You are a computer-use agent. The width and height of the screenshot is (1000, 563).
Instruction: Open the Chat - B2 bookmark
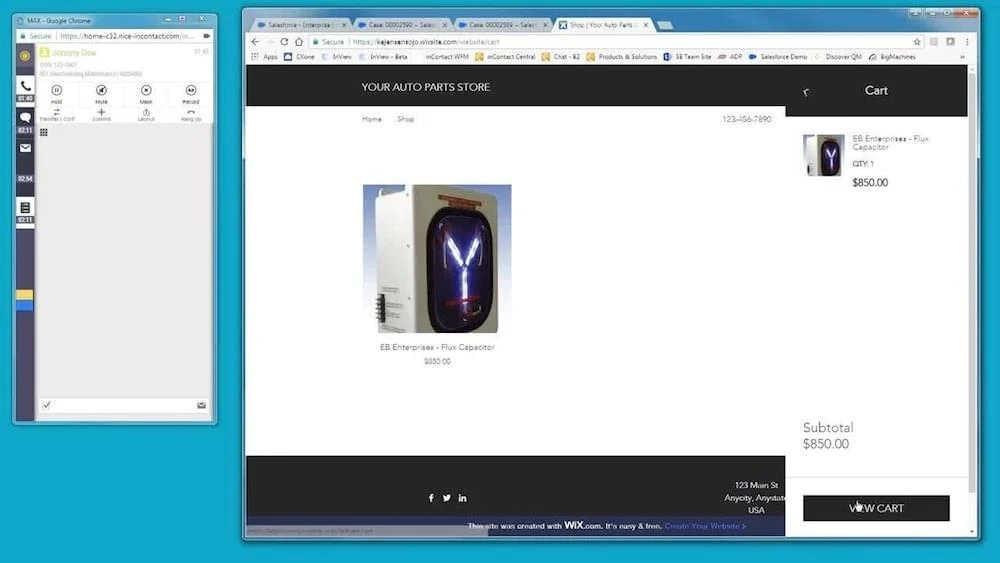click(x=561, y=57)
